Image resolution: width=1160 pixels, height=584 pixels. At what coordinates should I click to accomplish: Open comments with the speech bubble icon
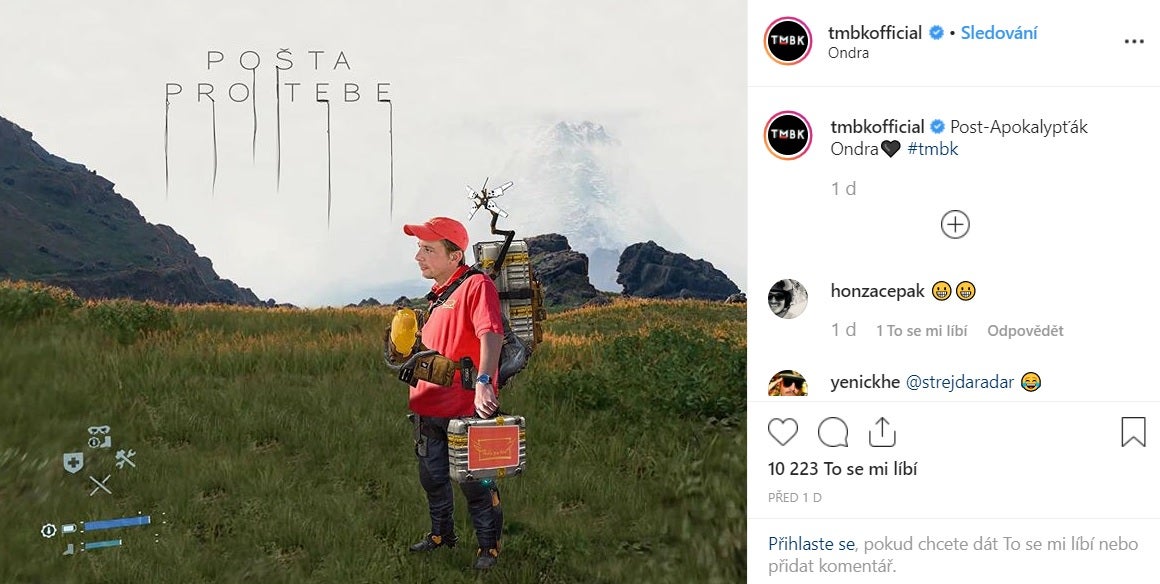[833, 432]
